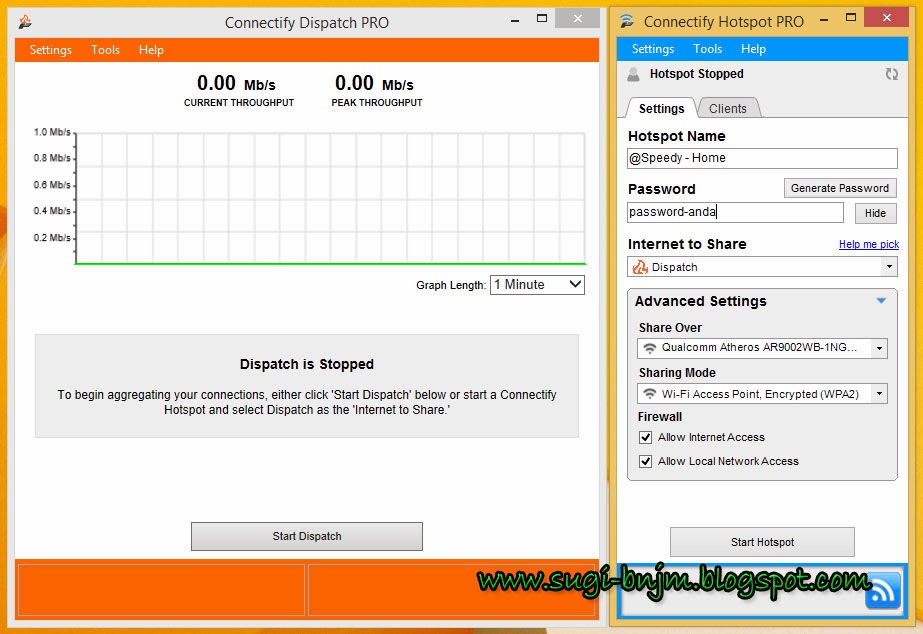The width and height of the screenshot is (923, 634).
Task: Click the Dispatch flame icon in Internet to Share
Action: (x=640, y=267)
